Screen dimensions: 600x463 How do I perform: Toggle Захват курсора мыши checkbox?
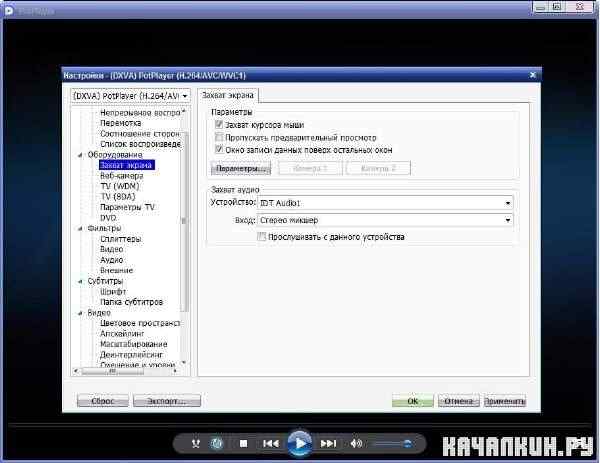[219, 125]
